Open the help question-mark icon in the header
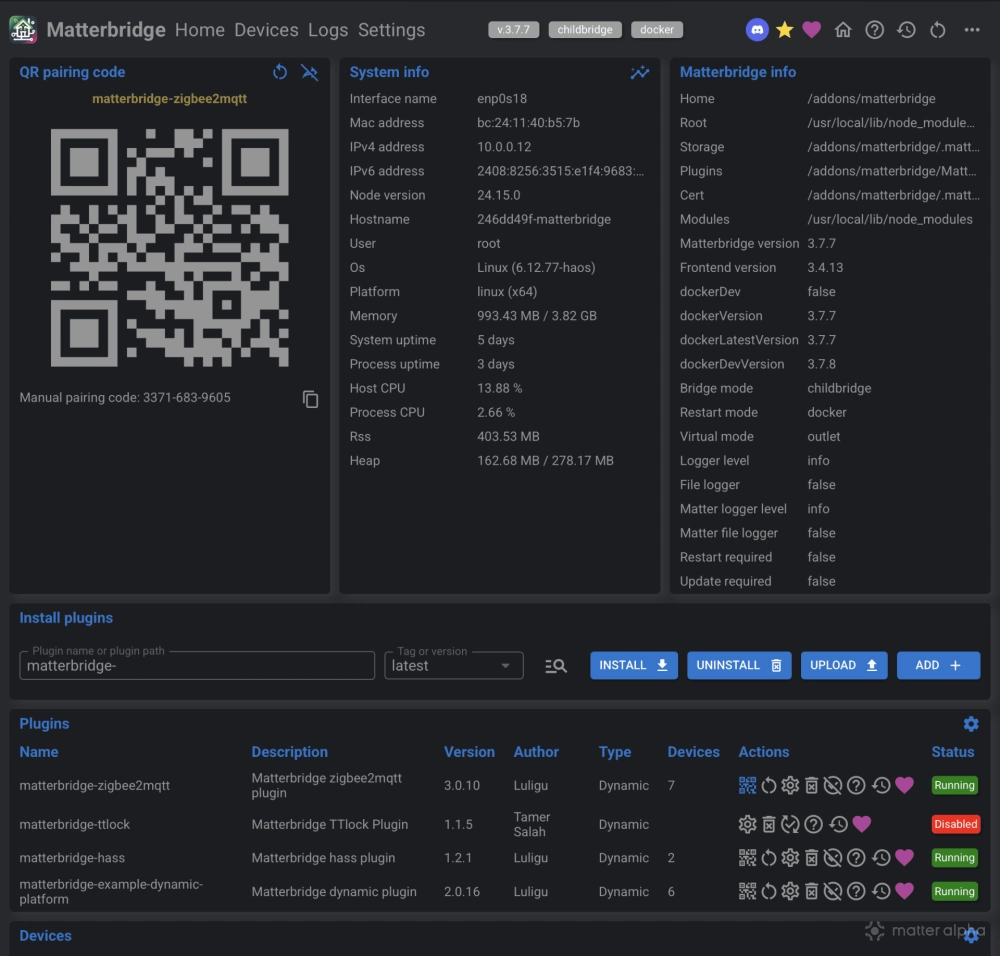 click(874, 30)
